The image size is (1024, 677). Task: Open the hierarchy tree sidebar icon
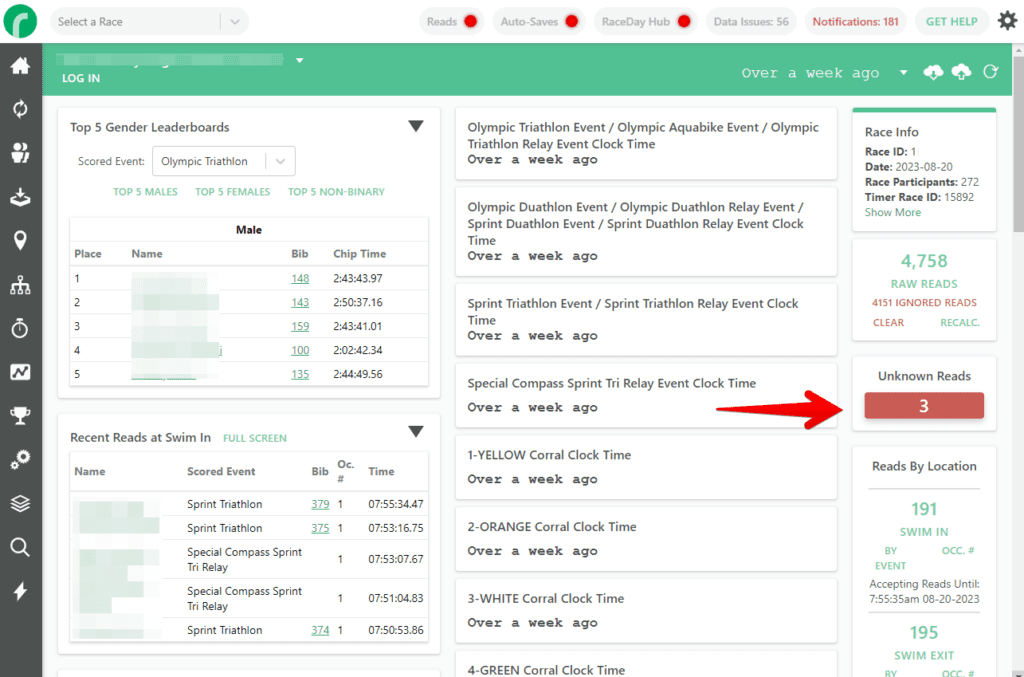20,285
